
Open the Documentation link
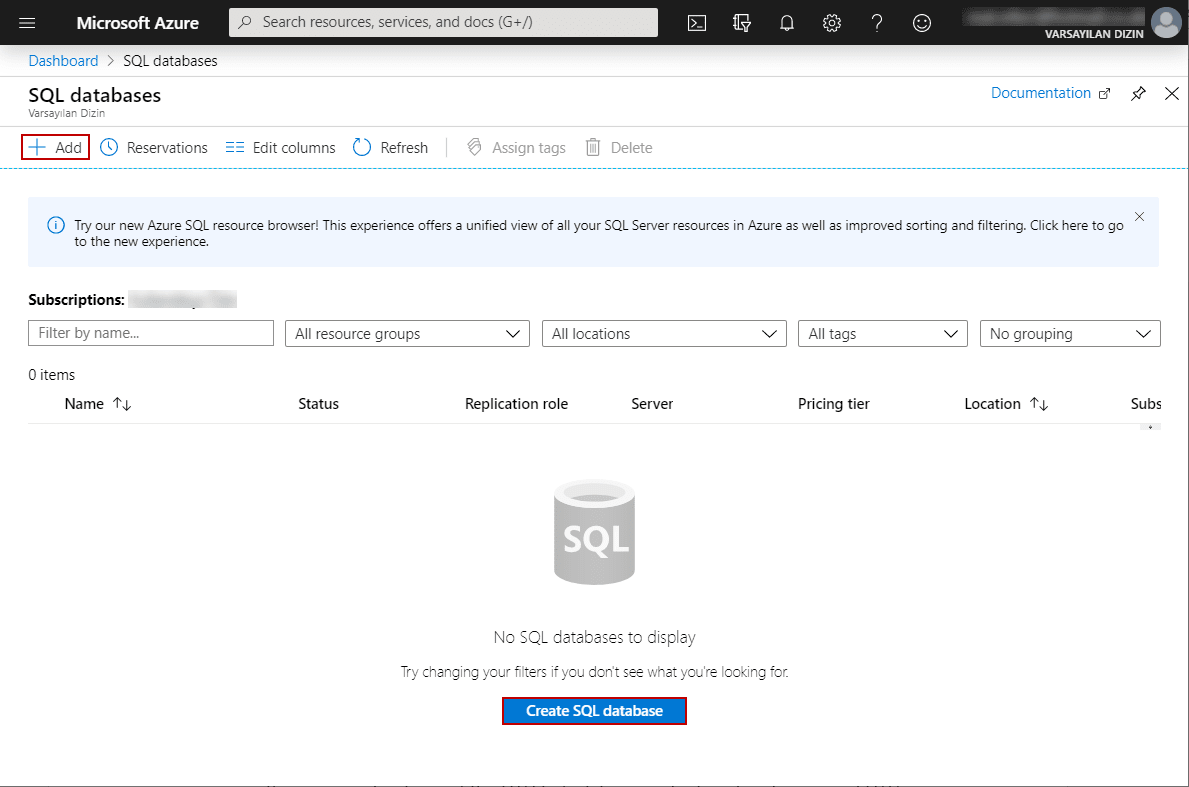(1050, 92)
